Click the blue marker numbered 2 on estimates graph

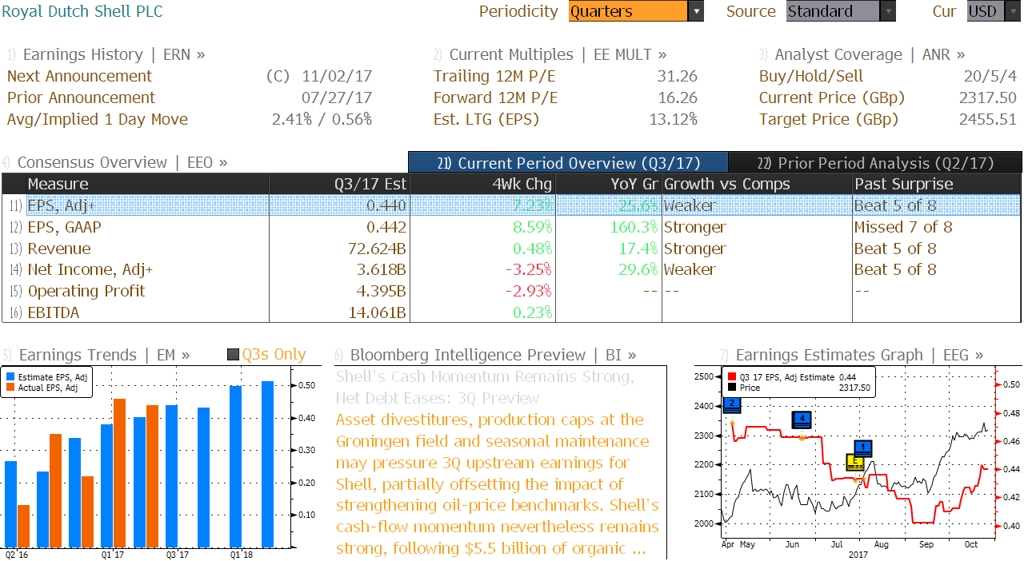coord(731,404)
